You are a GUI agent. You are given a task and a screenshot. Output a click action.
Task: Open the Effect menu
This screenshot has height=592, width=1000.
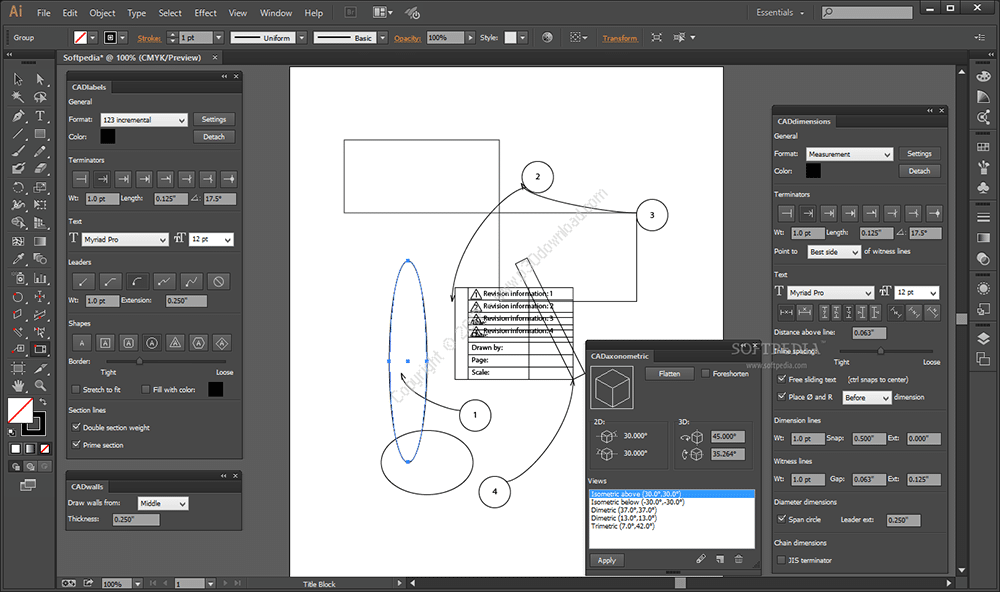coord(204,13)
